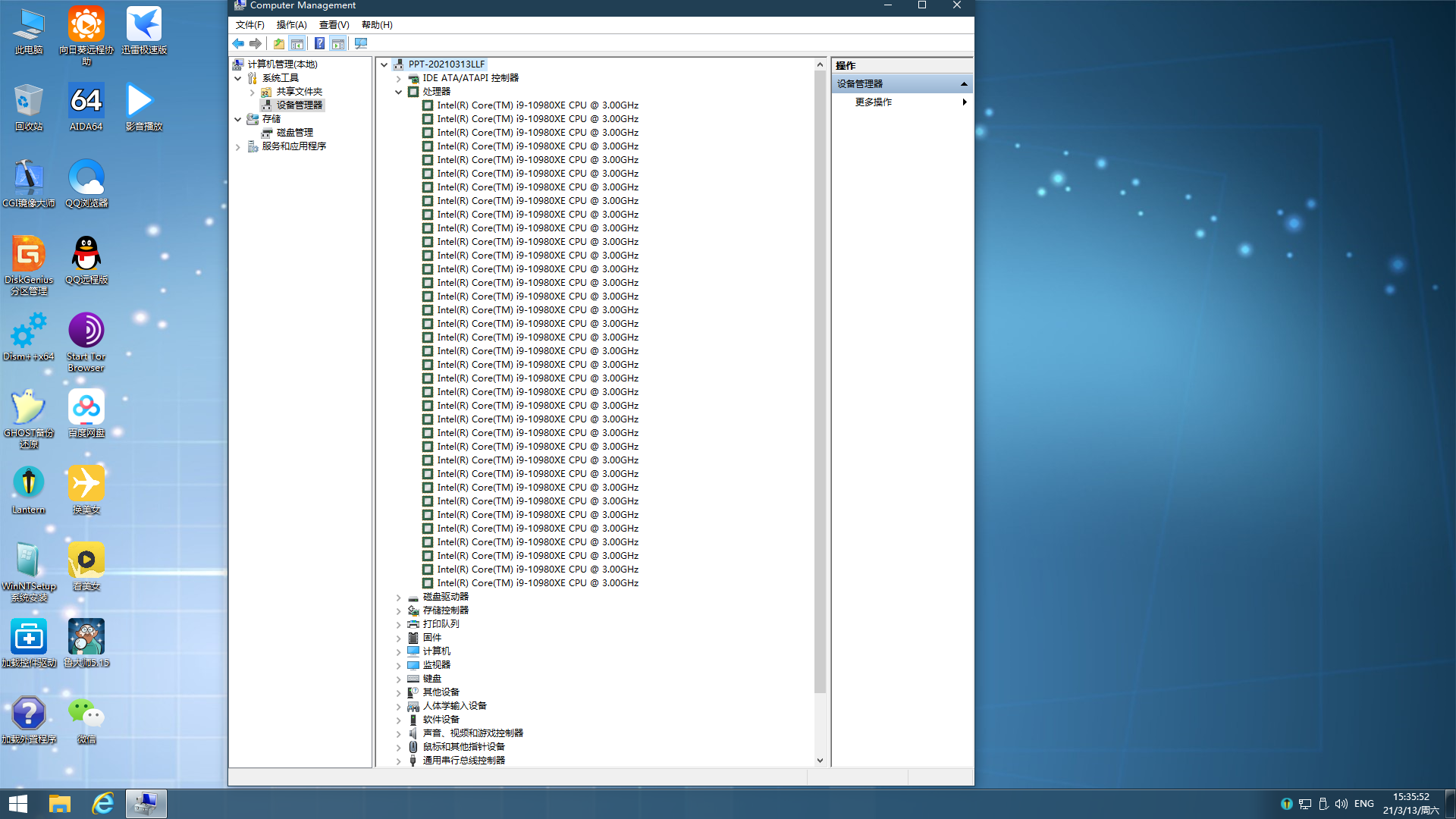
Task: Collapse the 处理器 processors node
Action: point(398,92)
